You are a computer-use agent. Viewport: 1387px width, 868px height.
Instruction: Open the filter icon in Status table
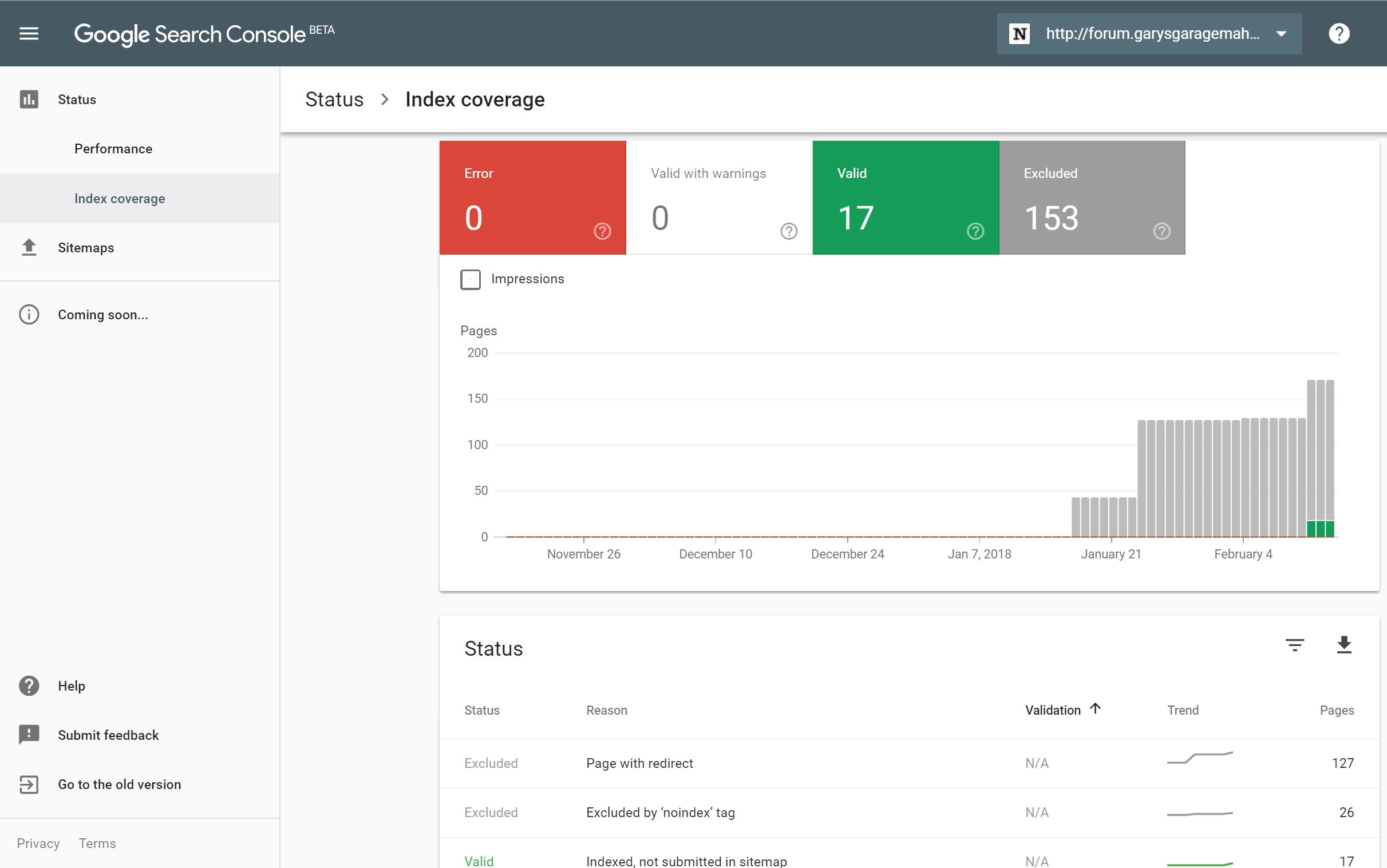(x=1294, y=645)
